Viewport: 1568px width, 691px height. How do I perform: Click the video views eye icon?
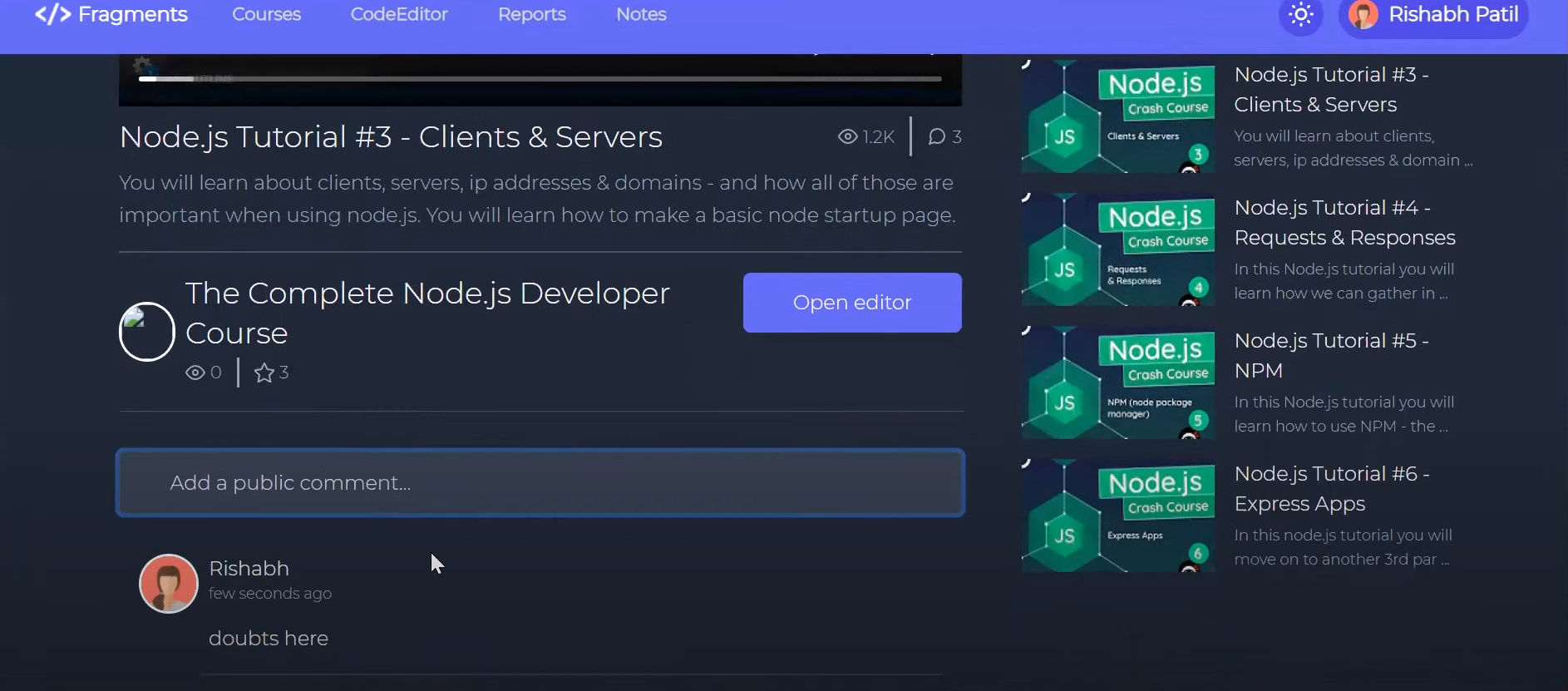(847, 136)
